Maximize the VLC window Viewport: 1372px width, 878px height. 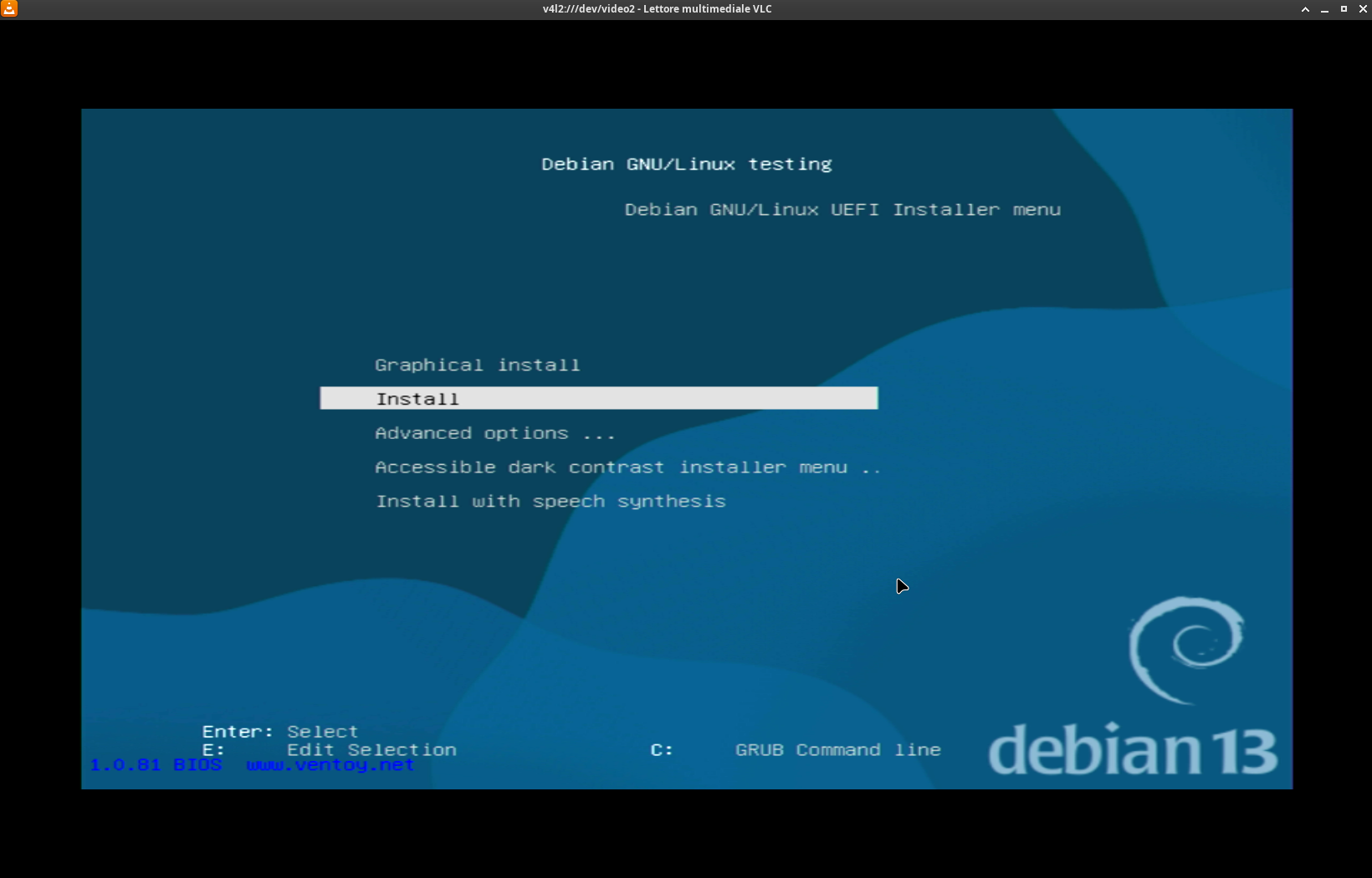(1344, 9)
